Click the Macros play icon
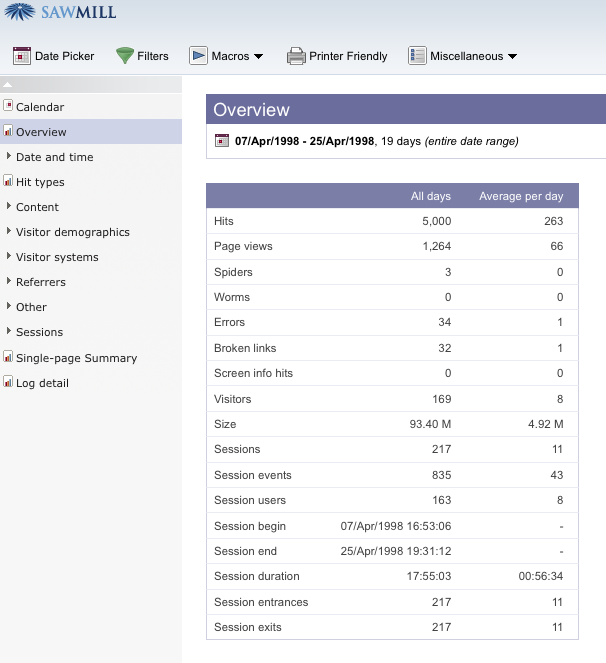 pos(198,56)
